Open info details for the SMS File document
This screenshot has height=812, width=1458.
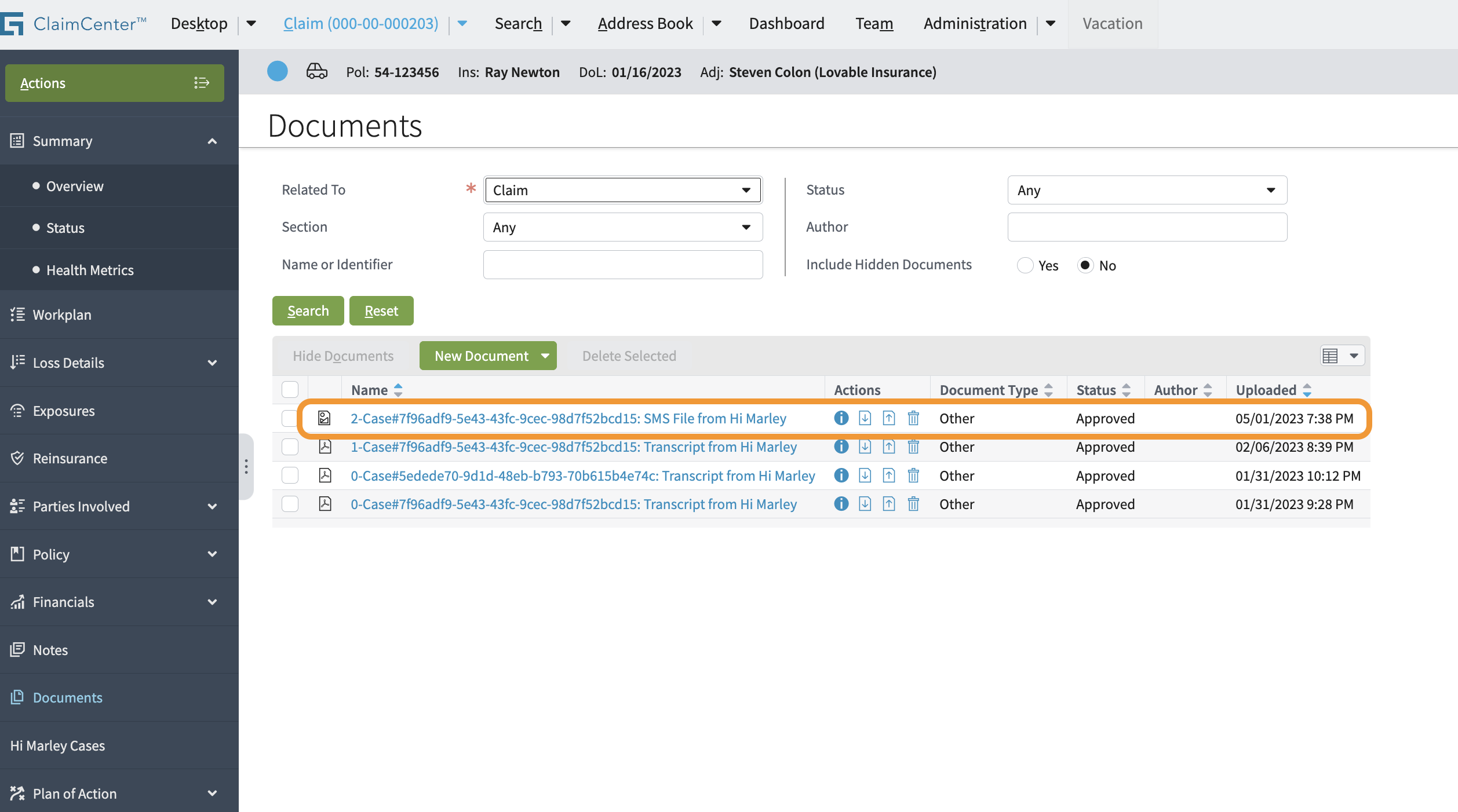(841, 418)
